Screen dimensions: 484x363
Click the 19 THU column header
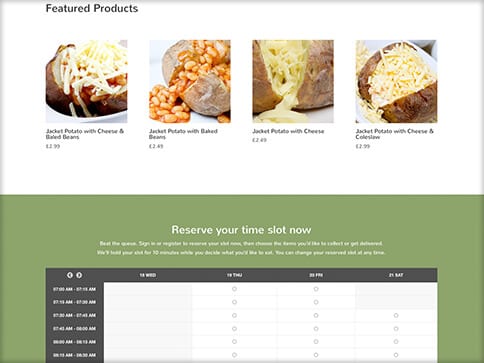234,275
